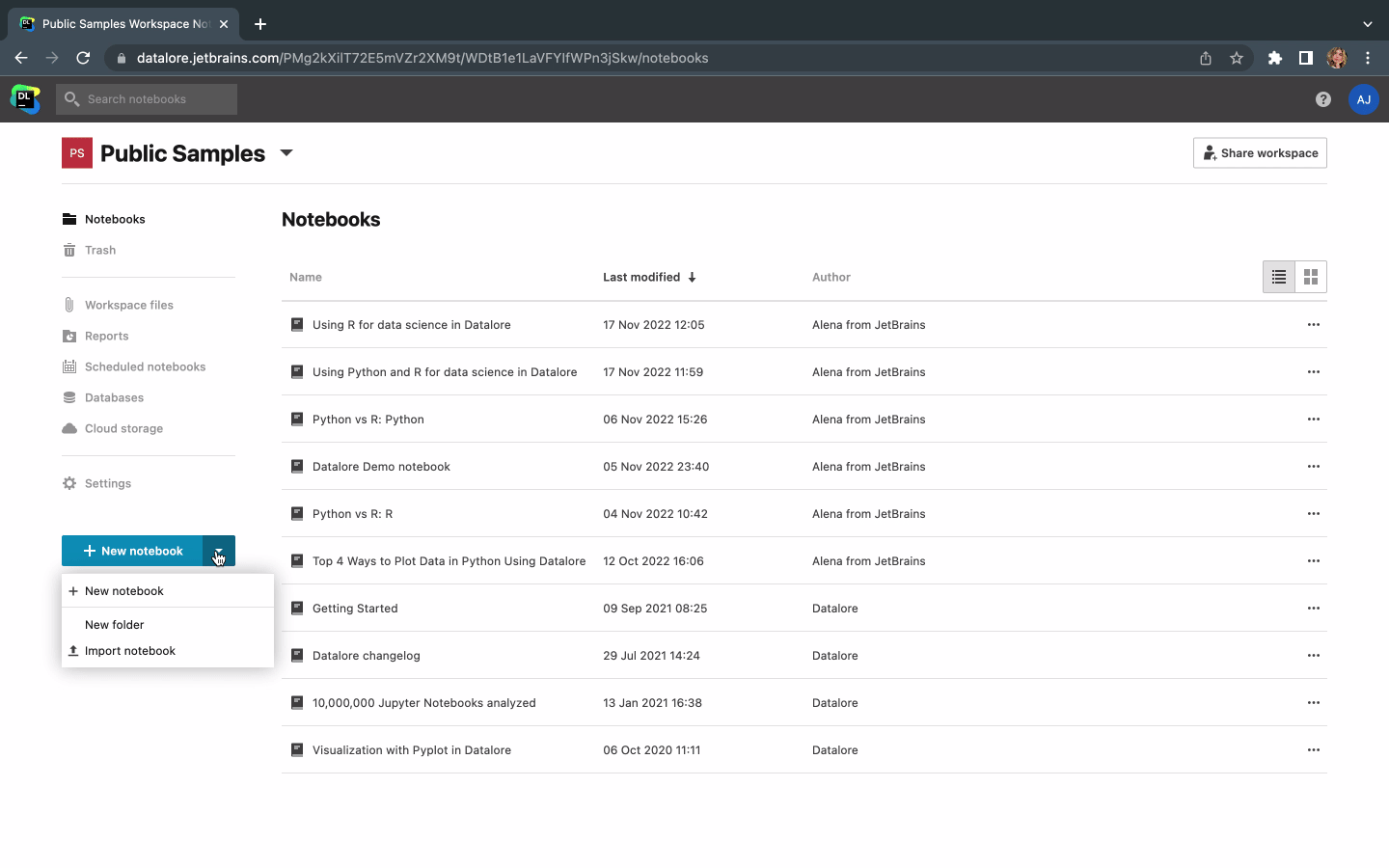Click the Search notebooks field
This screenshot has width=1389, height=868.
[x=154, y=99]
